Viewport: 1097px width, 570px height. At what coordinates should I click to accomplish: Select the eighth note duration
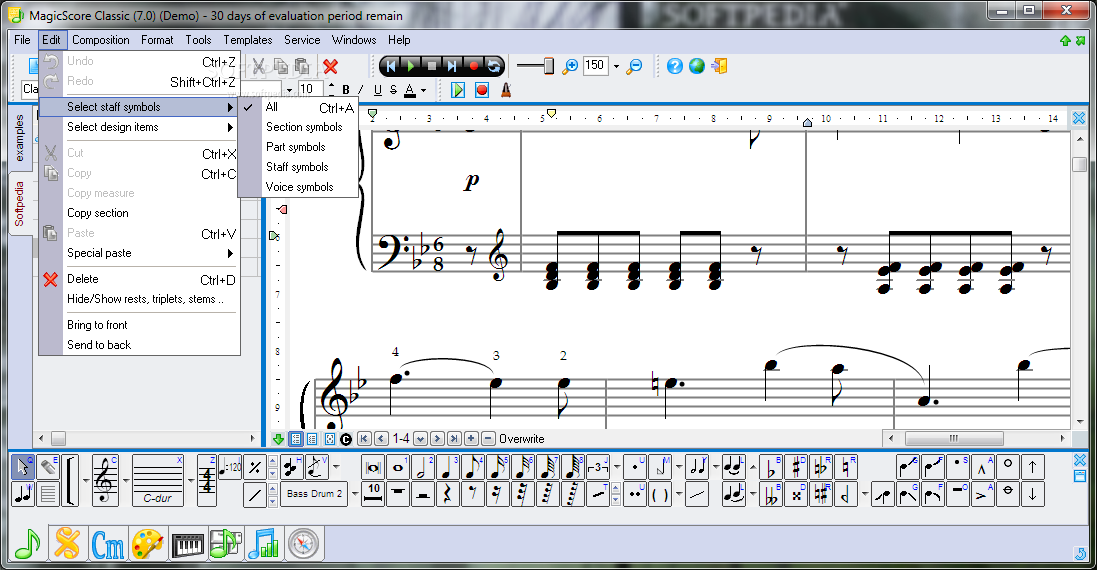pyautogui.click(x=472, y=467)
